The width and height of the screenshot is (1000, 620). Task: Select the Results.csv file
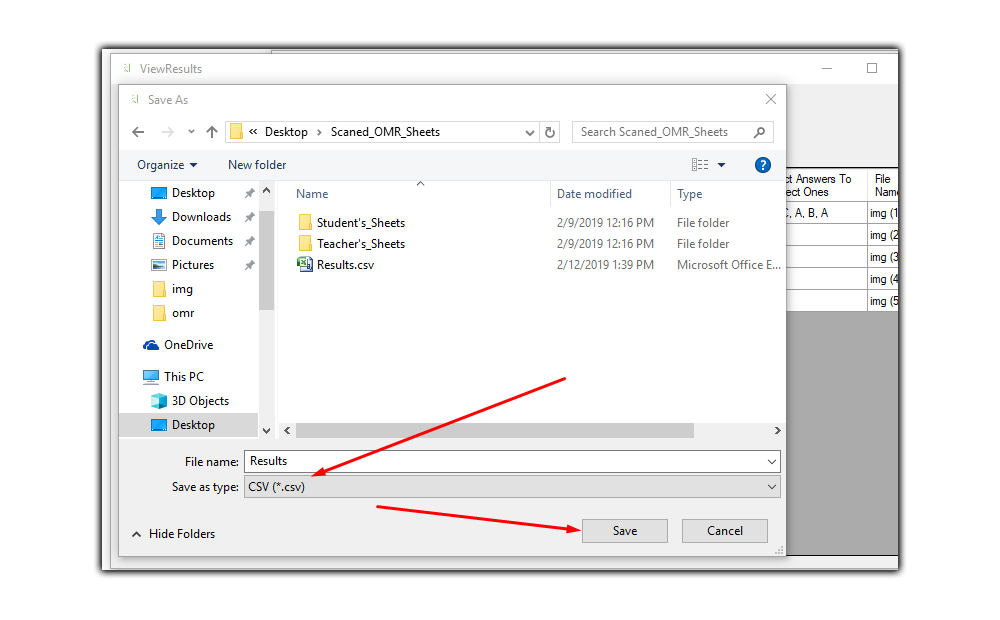click(345, 265)
